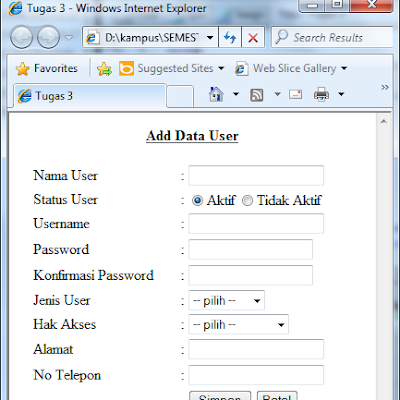The height and width of the screenshot is (400, 400).
Task: Click the No Telepon input field
Action: 256,375
